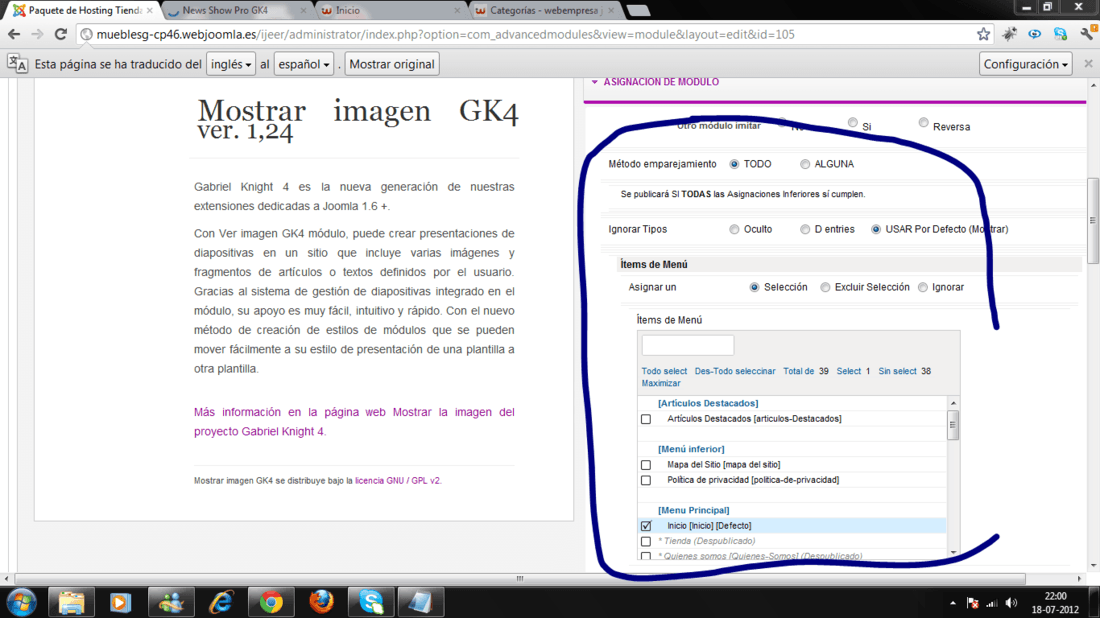Open the Configuración dropdown in translation bar

(1026, 64)
